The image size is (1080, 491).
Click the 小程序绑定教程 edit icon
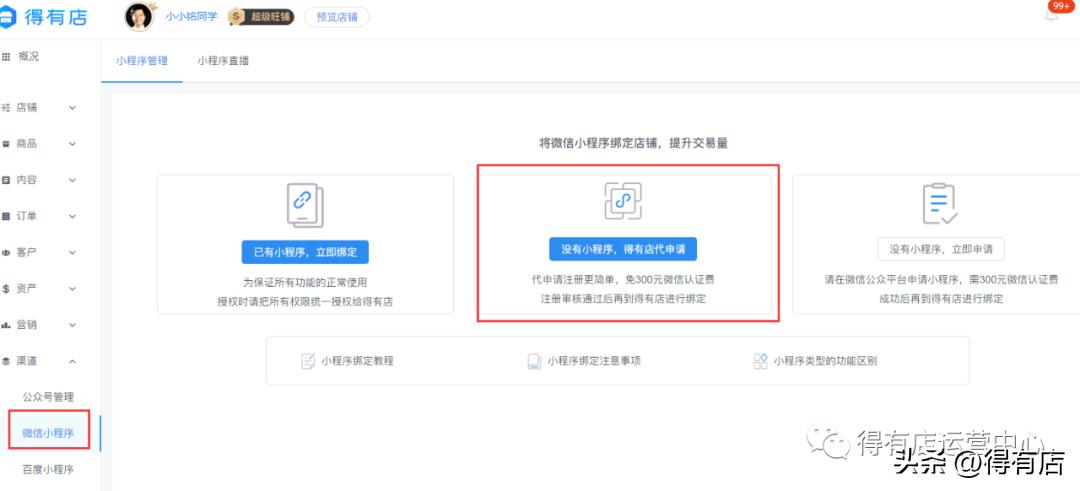[308, 361]
